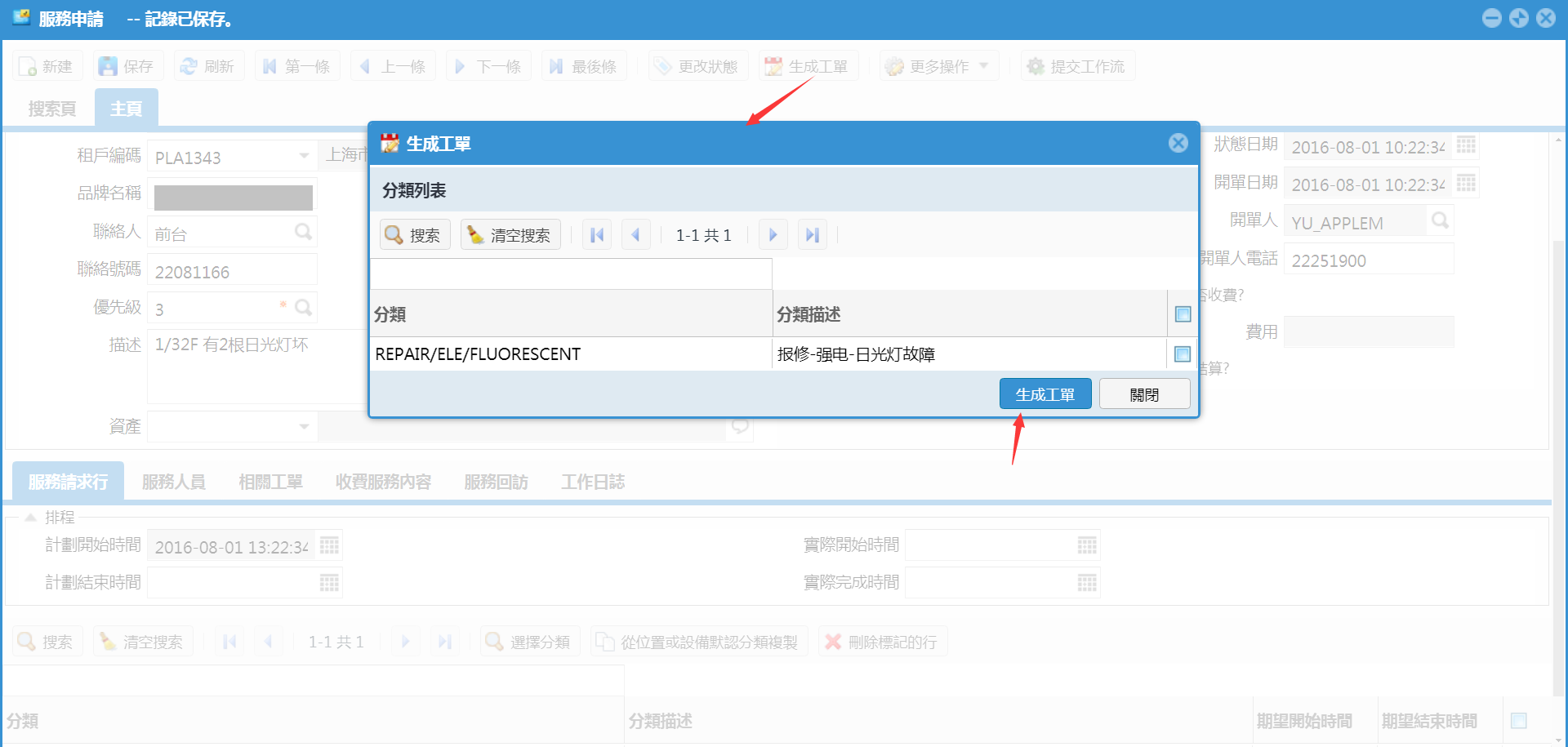Click 清空搜索 in the 分類列表 dialog toolbar
Image resolution: width=1568 pixels, height=747 pixels.
[510, 235]
